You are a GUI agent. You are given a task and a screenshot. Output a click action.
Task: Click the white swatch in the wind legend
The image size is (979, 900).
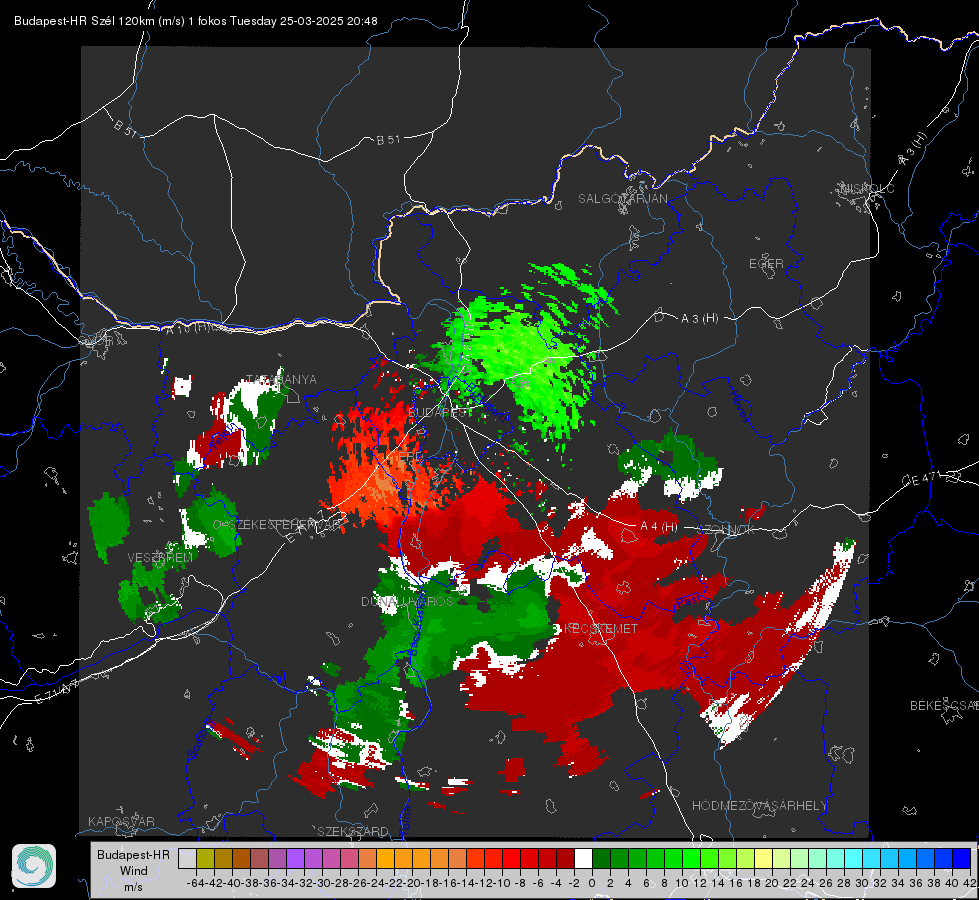point(583,859)
